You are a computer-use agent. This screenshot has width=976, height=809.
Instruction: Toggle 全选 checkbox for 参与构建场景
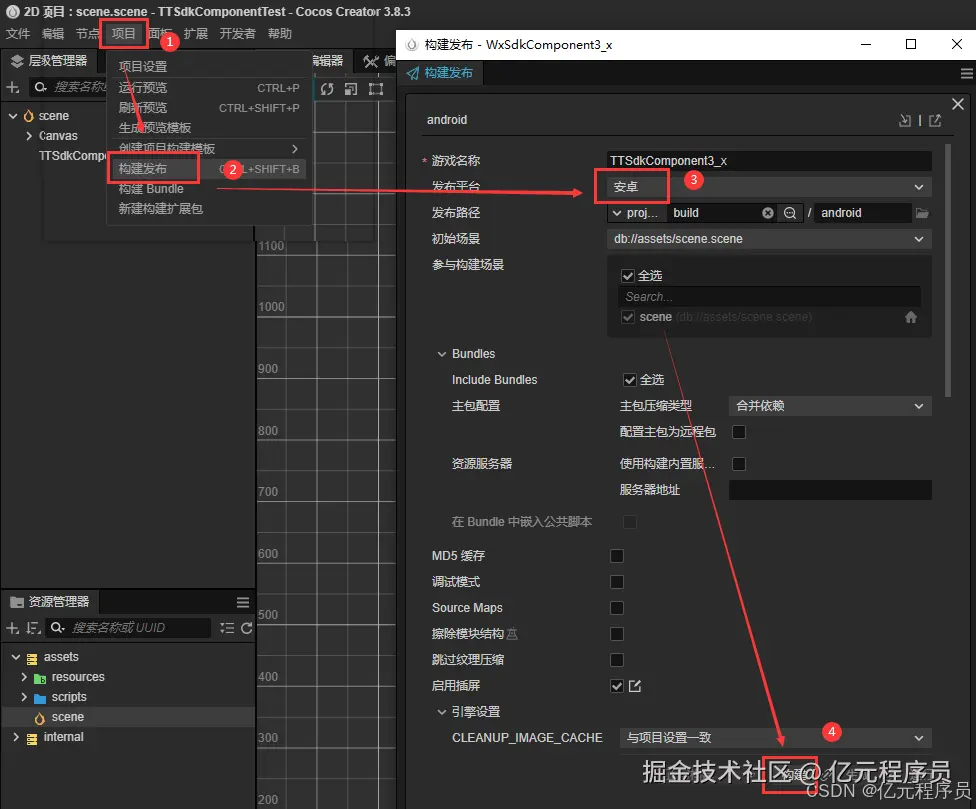click(x=628, y=276)
